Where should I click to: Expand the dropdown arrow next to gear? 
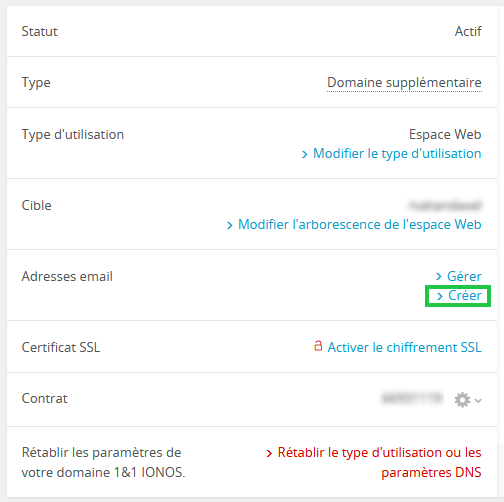pyautogui.click(x=478, y=400)
